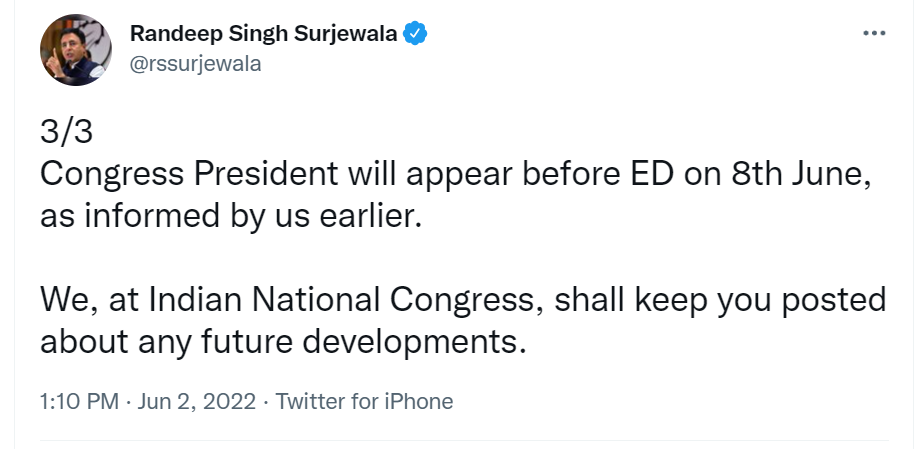Open the @rssurjewala handle link
The width and height of the screenshot is (921, 449).
point(195,64)
